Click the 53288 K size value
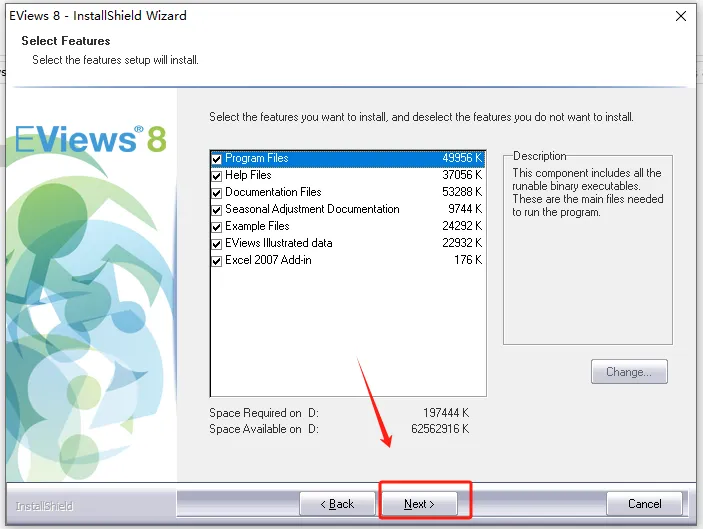The height and width of the screenshot is (529, 703). click(x=462, y=192)
